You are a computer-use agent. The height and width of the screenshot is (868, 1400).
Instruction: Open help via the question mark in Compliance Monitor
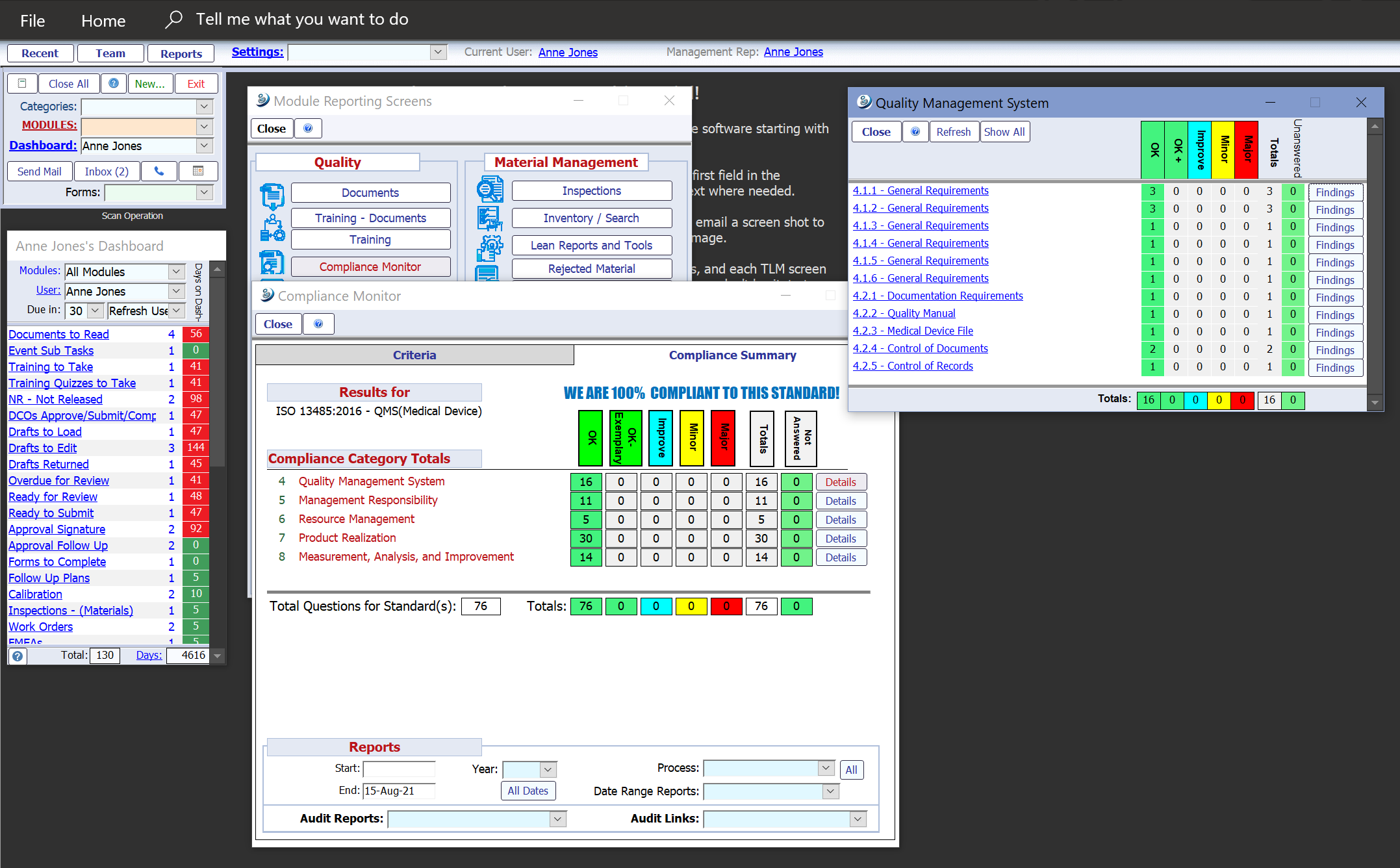point(318,324)
